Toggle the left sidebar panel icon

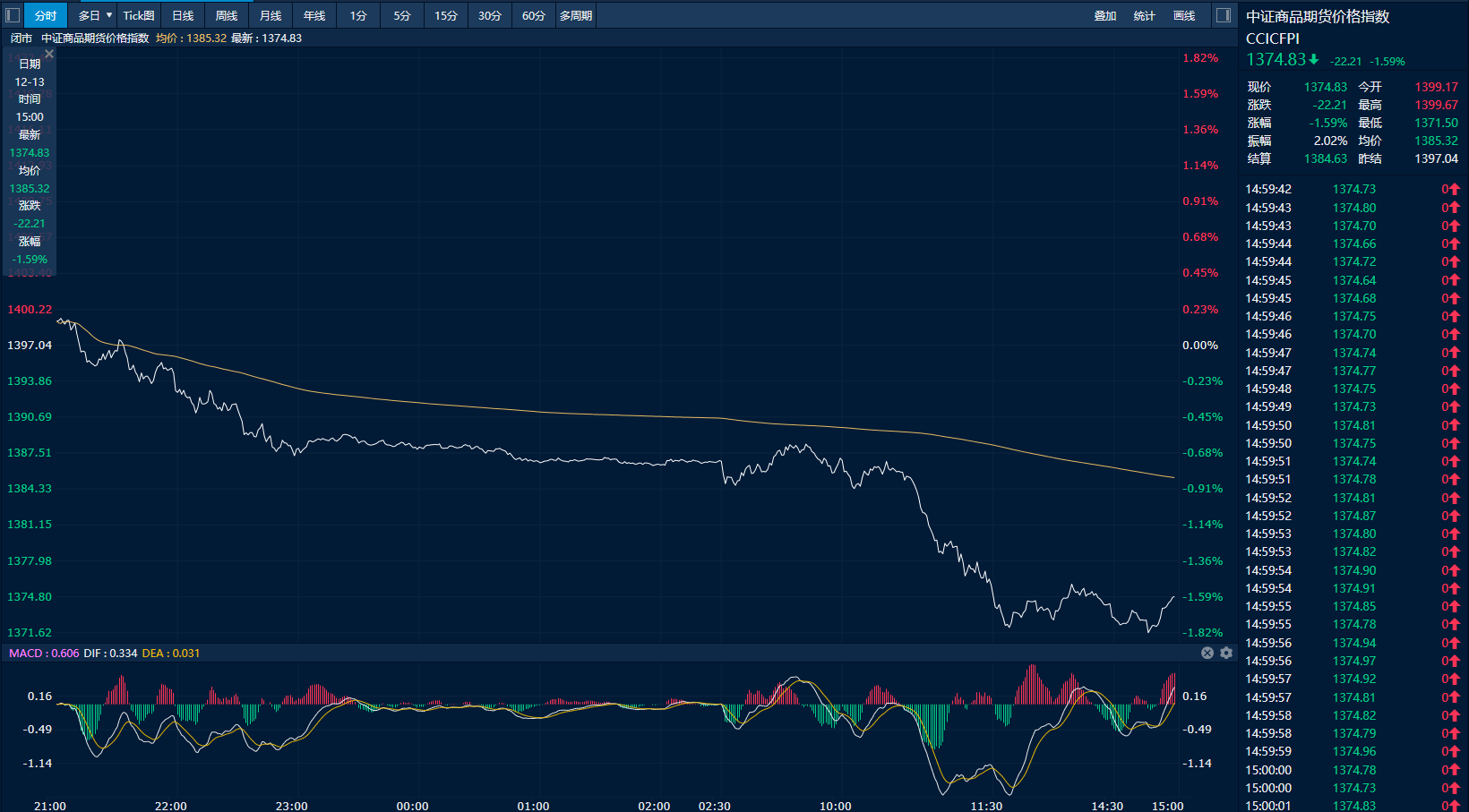[x=13, y=15]
